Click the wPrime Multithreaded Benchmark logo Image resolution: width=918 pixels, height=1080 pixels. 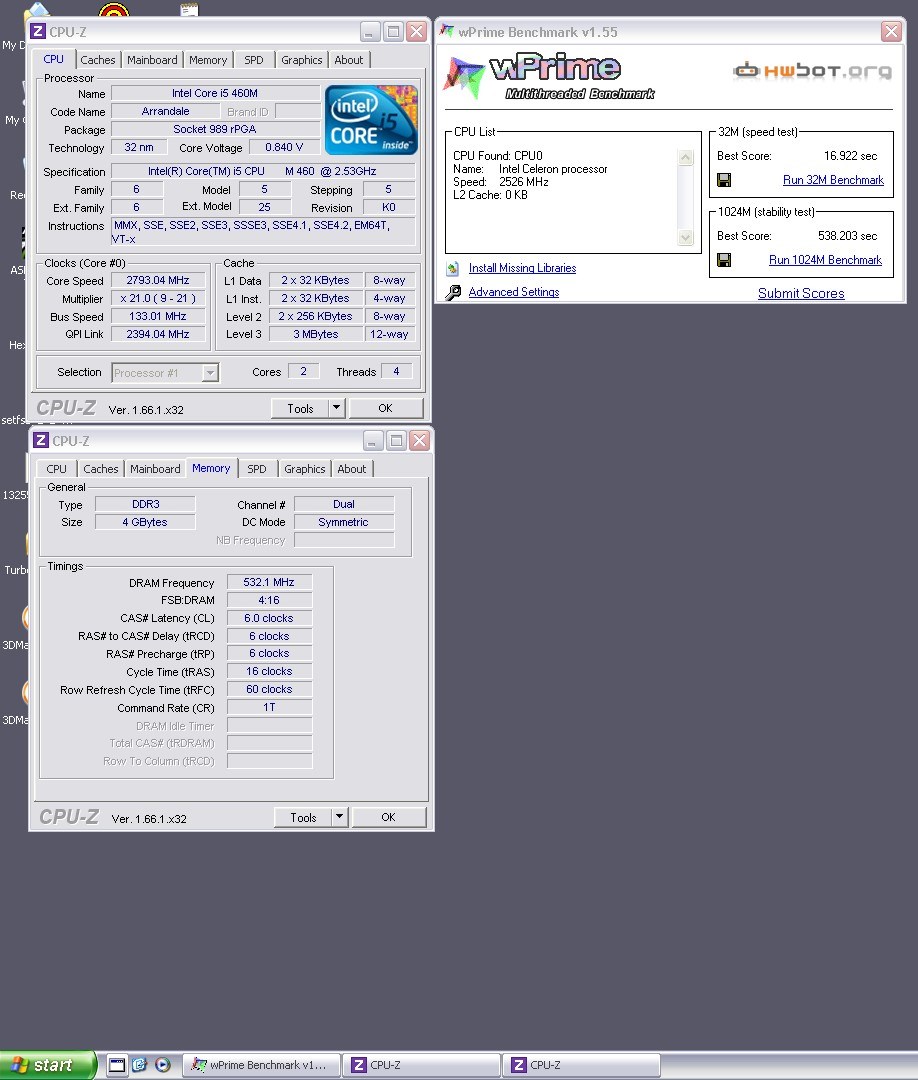[x=549, y=76]
